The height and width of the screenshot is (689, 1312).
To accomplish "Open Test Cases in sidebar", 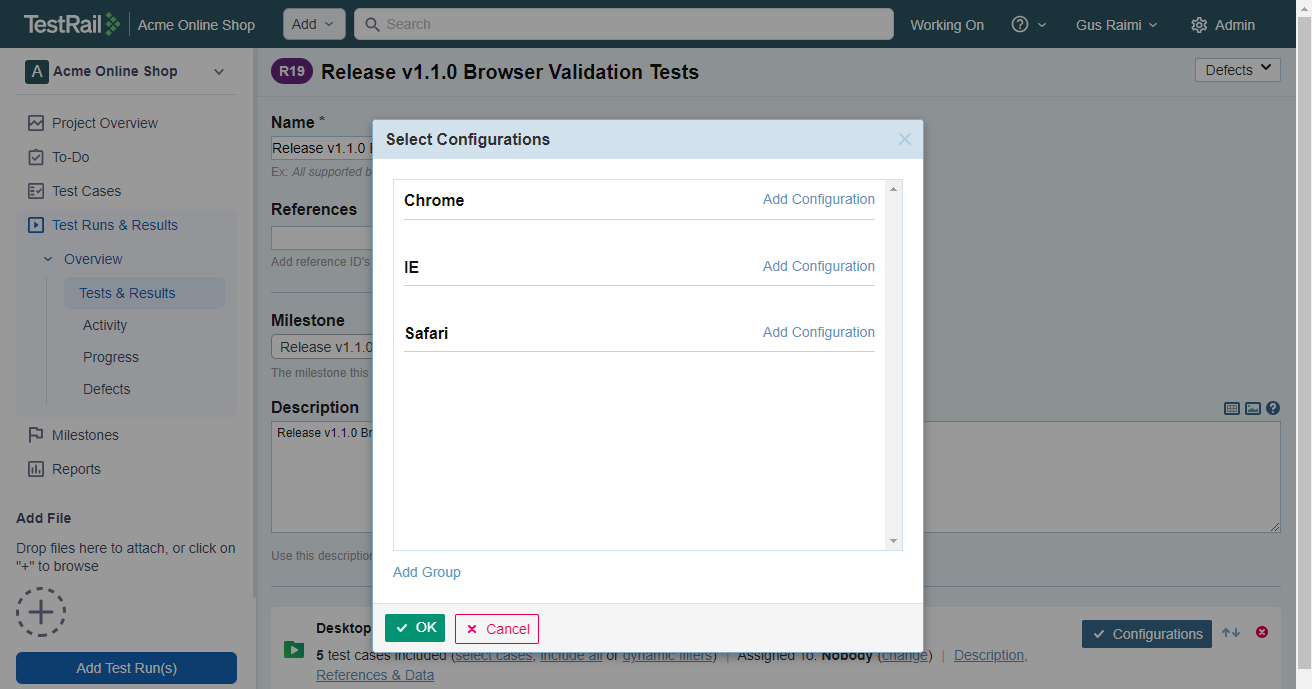I will [x=86, y=191].
